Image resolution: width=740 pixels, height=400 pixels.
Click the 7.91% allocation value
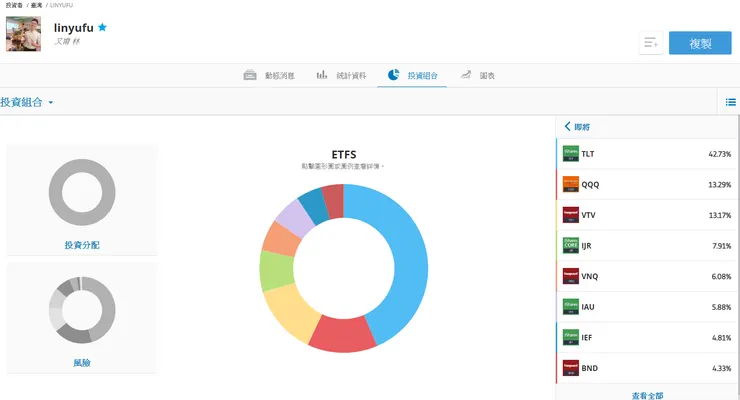721,246
